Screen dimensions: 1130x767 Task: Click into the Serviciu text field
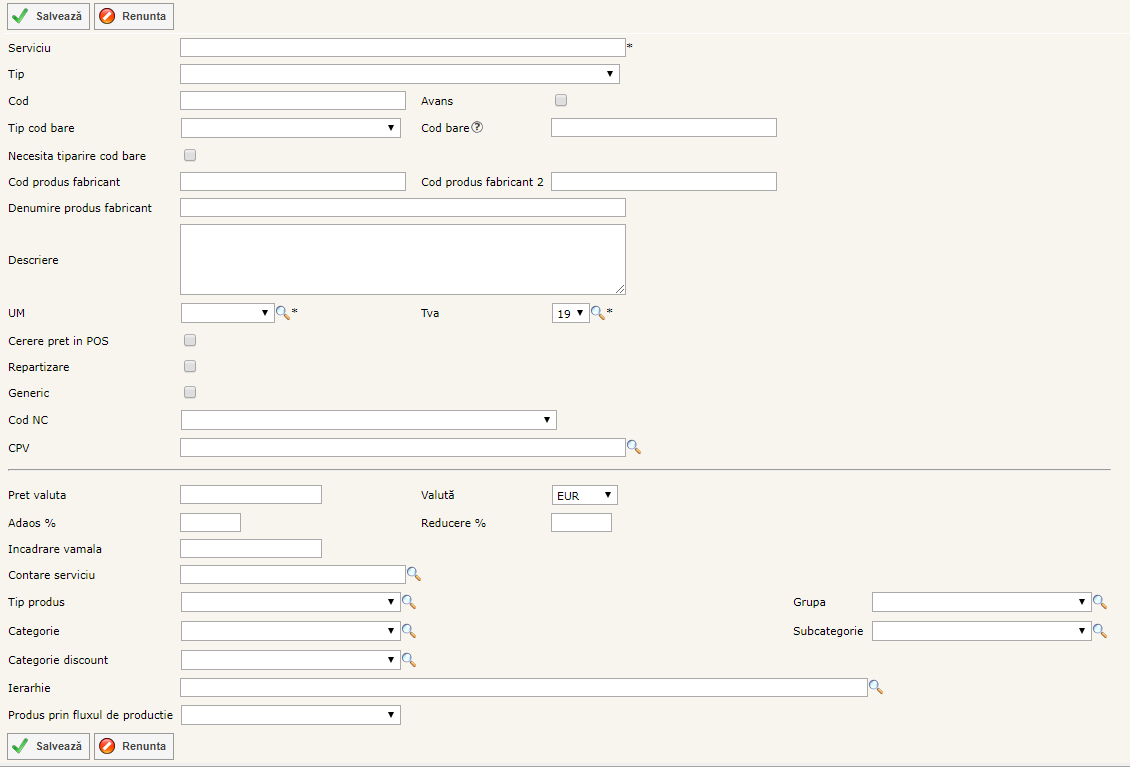click(402, 47)
